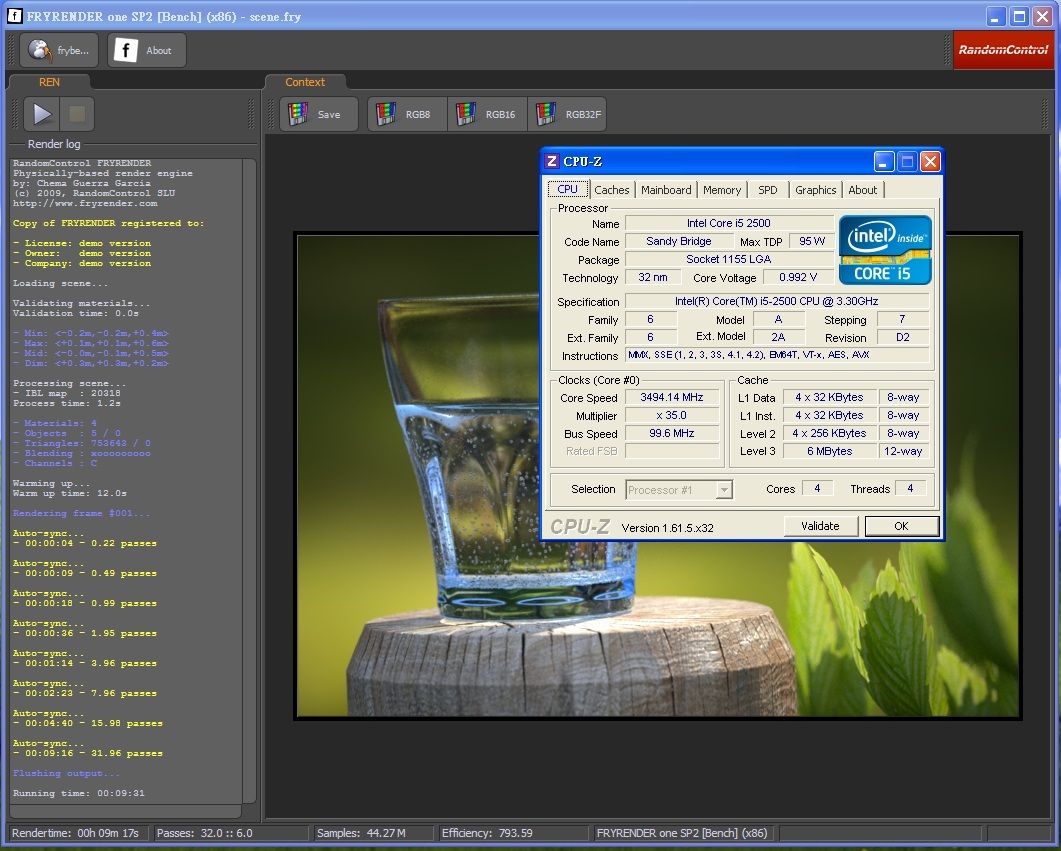Click the Triangles line in render log

click(82, 443)
